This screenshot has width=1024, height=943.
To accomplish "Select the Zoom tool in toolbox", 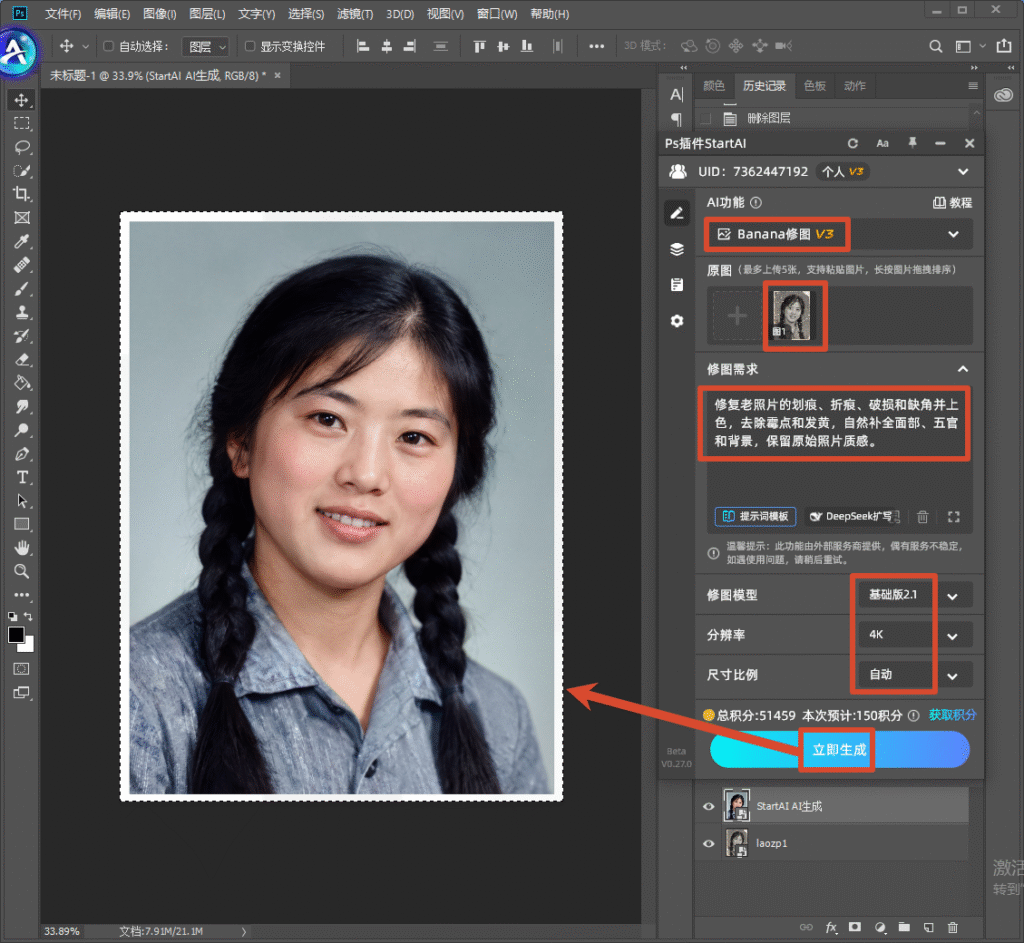I will tap(22, 571).
